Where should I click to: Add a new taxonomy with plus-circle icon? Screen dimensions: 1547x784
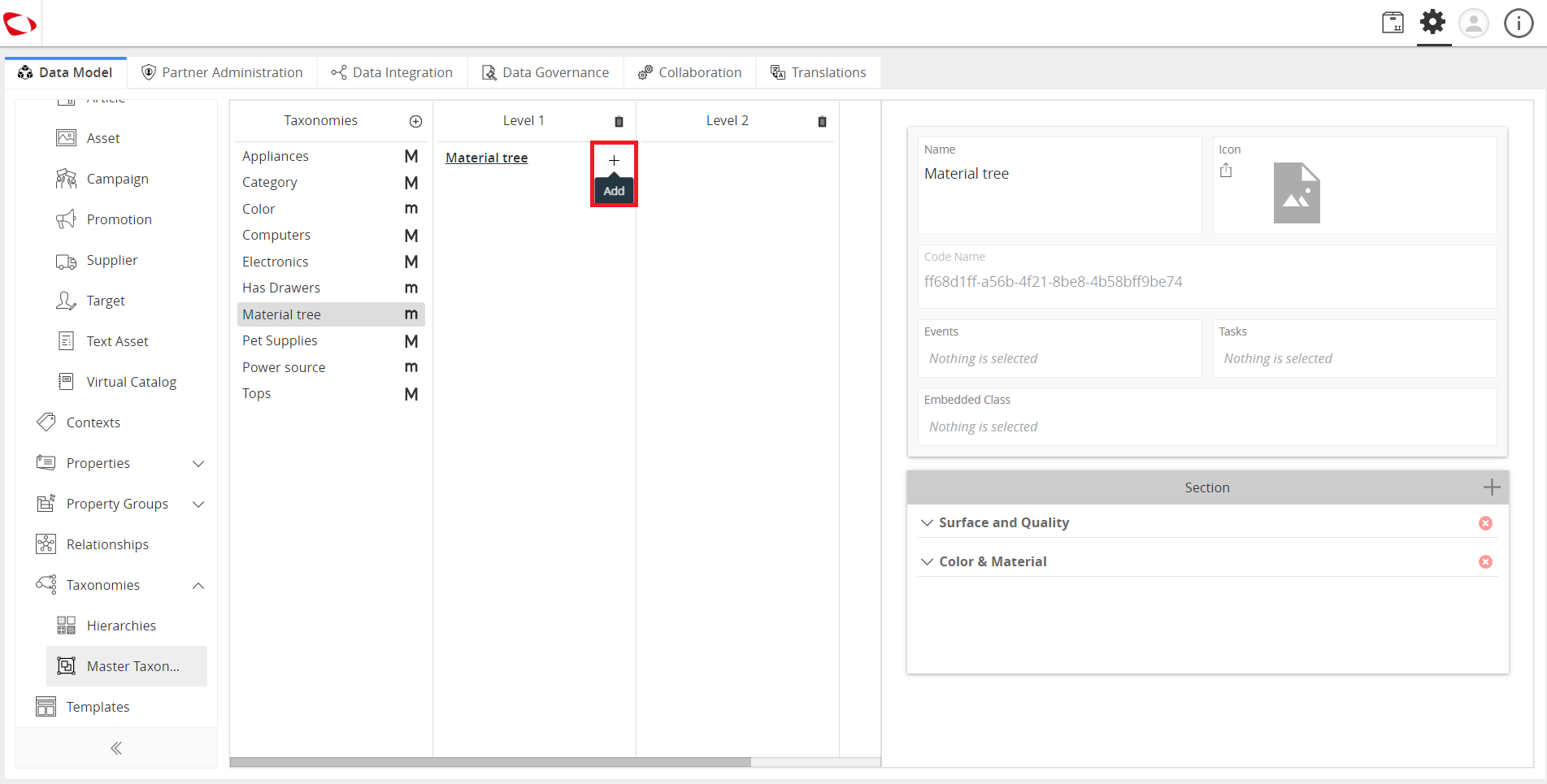[x=415, y=121]
